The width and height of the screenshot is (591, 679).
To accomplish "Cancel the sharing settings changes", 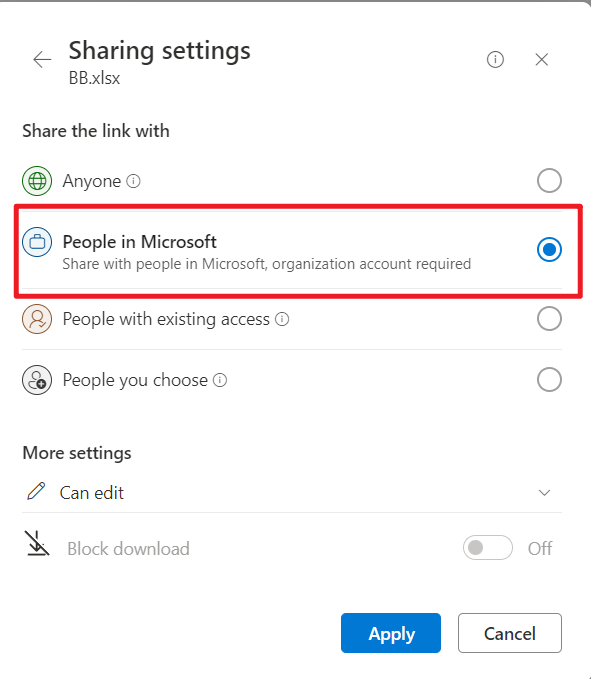I will coord(510,633).
